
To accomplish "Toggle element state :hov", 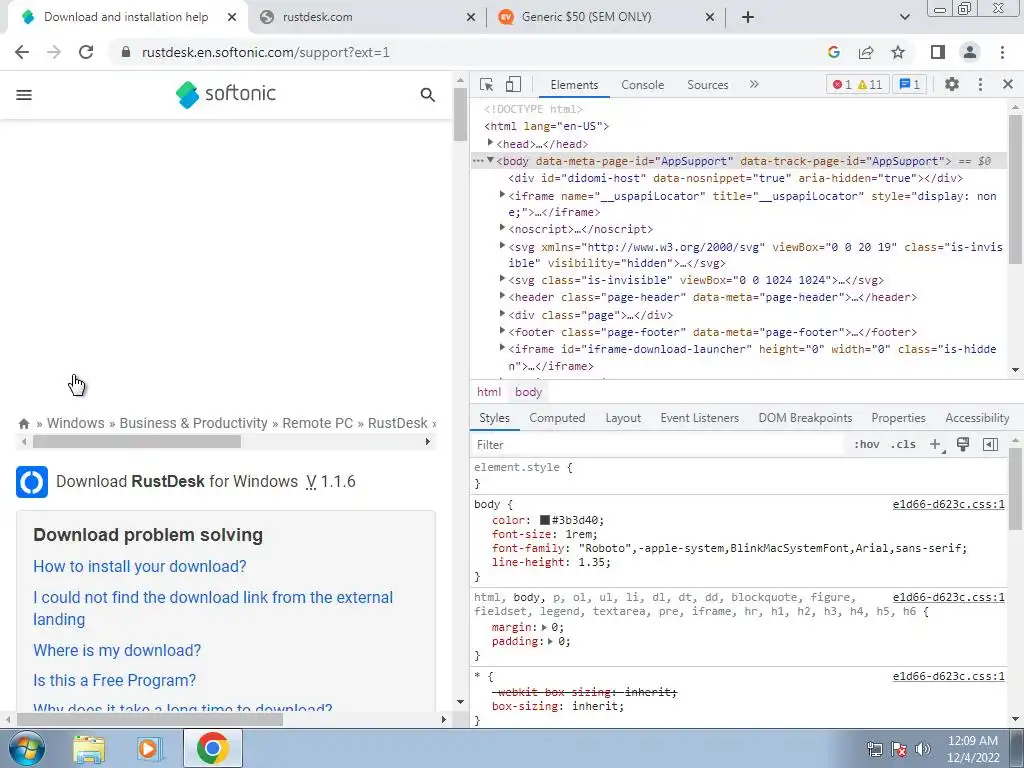I will click(x=867, y=445).
